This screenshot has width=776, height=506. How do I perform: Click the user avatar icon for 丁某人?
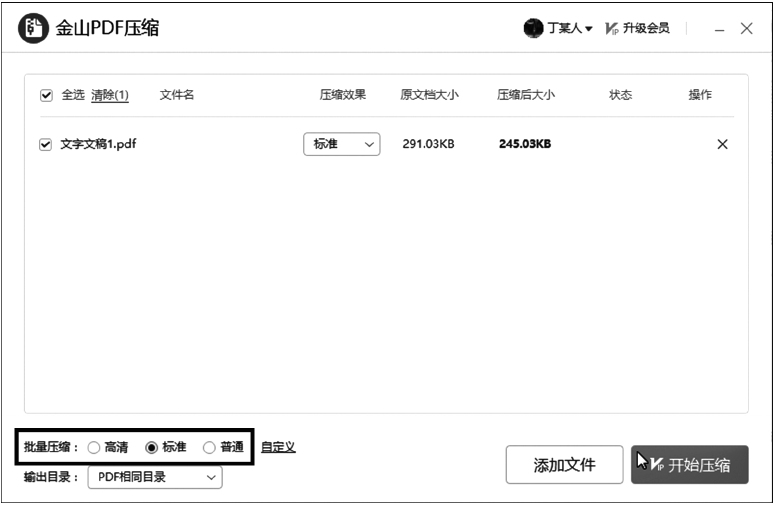click(x=533, y=29)
